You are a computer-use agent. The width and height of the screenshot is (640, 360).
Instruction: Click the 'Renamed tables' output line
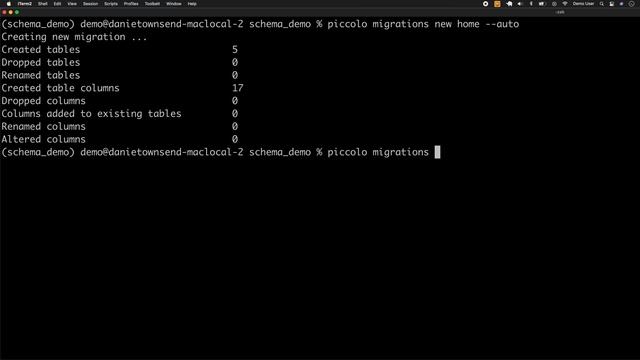click(119, 75)
